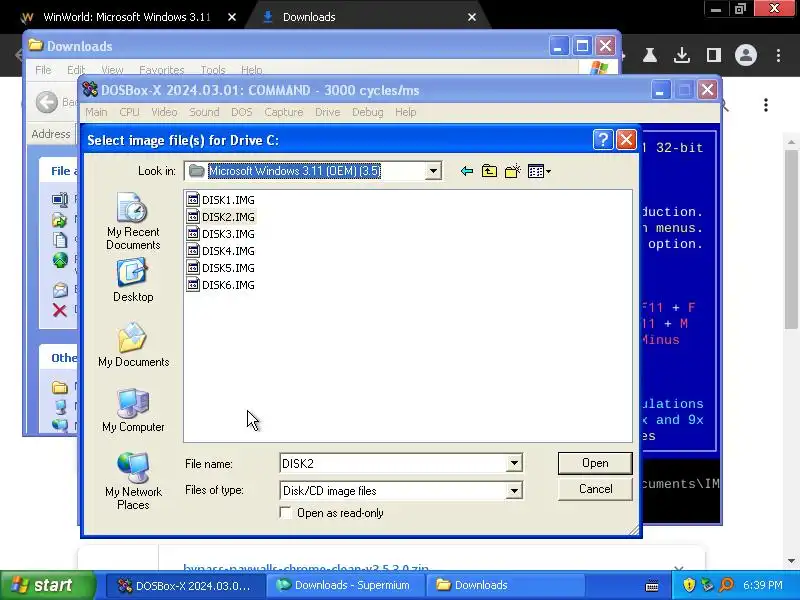The height and width of the screenshot is (600, 800).
Task: Open DOSBox-X Sound menu
Action: pos(204,112)
